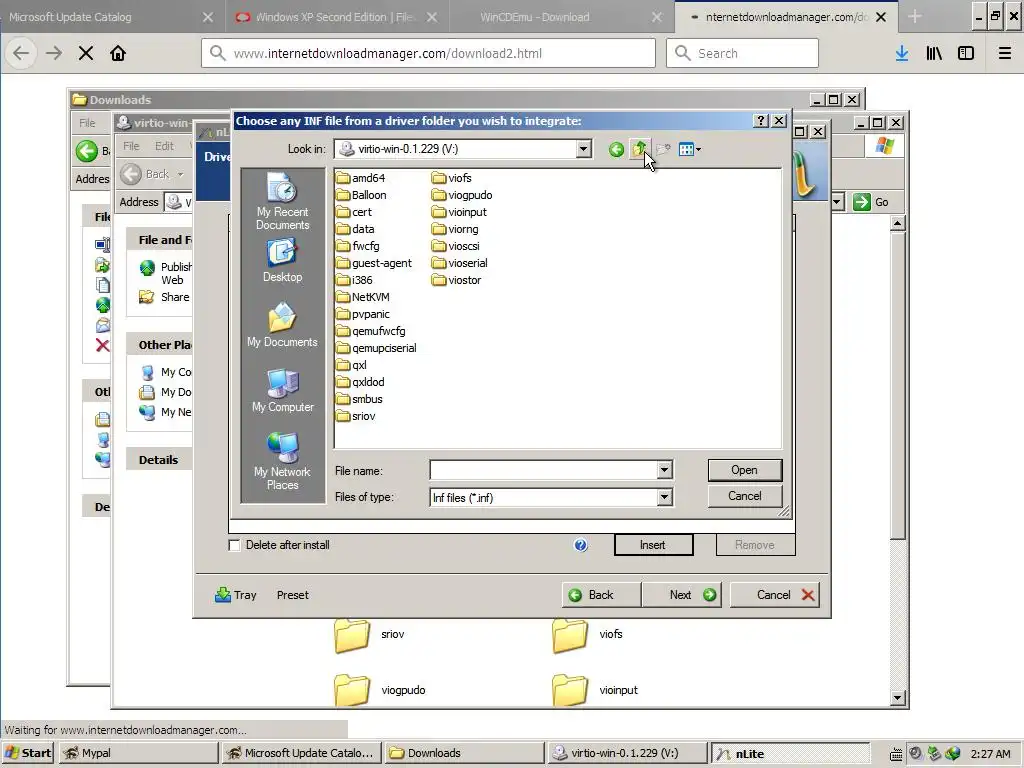Screen dimensions: 1024x768
Task: Select the viostor folder
Action: coord(456,280)
